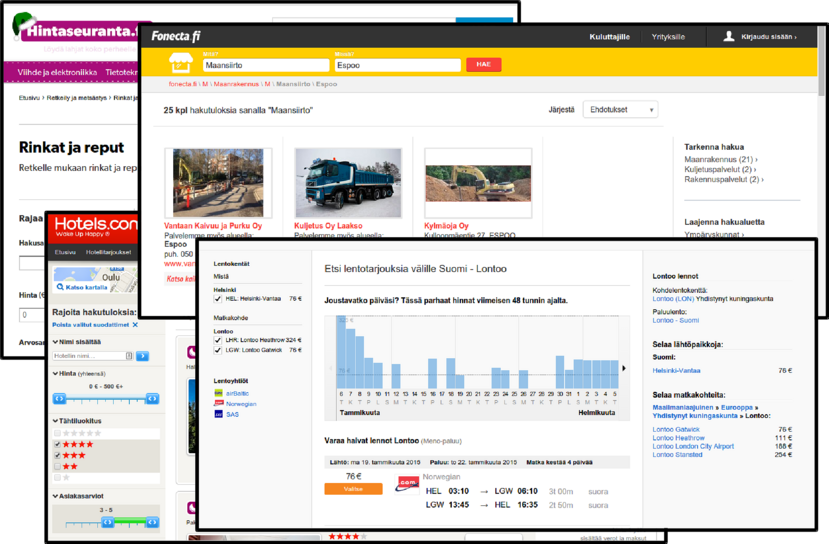Click the orange Valitse button for 76 € flight
This screenshot has width=829, height=544.
coord(353,489)
